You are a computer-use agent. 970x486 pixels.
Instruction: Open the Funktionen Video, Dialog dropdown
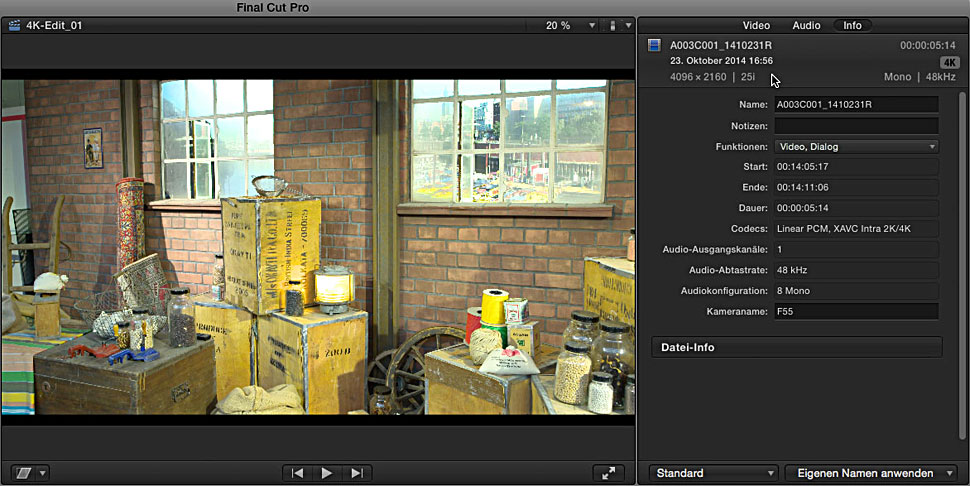(x=856, y=147)
